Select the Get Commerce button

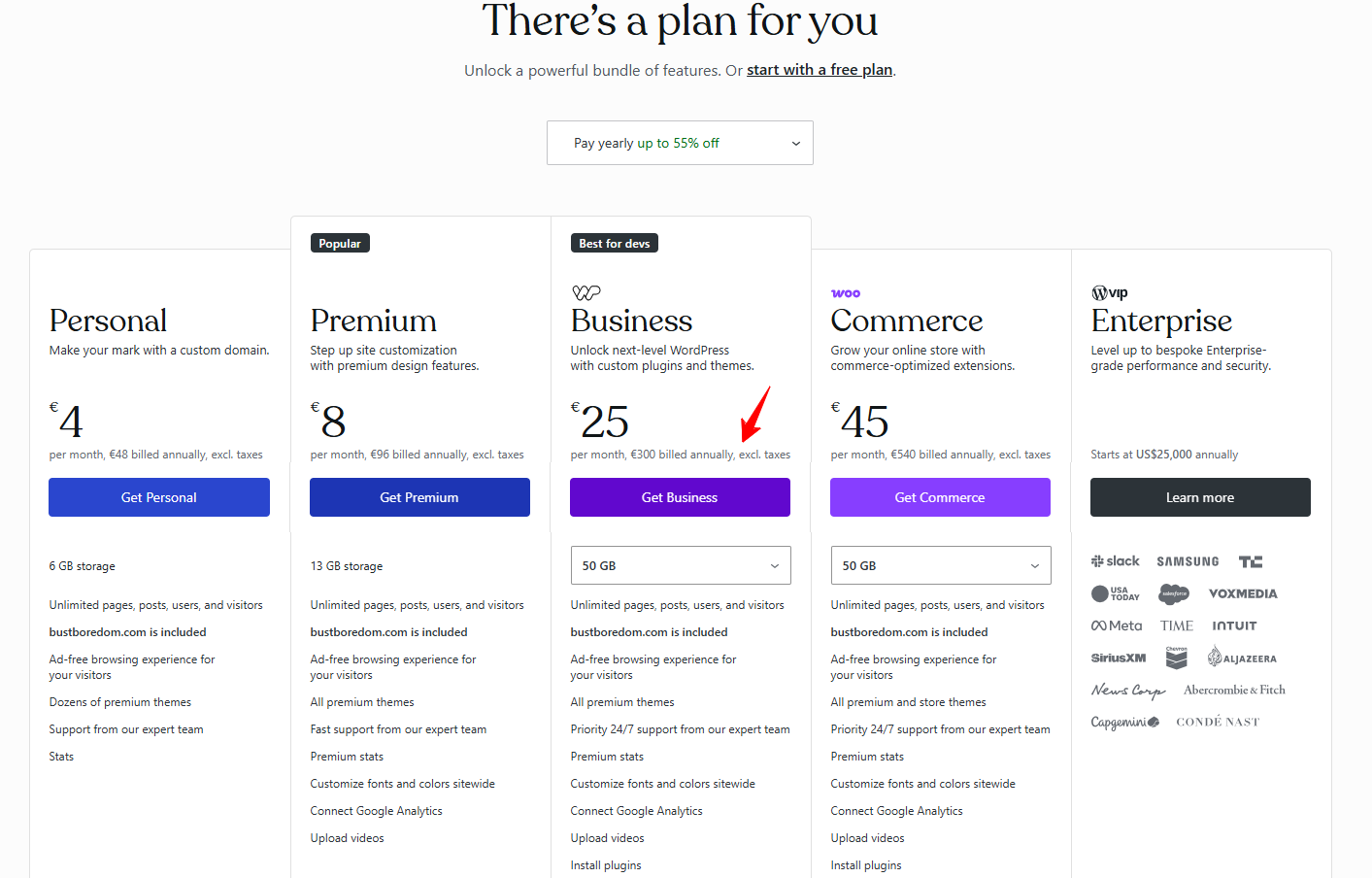coord(940,497)
